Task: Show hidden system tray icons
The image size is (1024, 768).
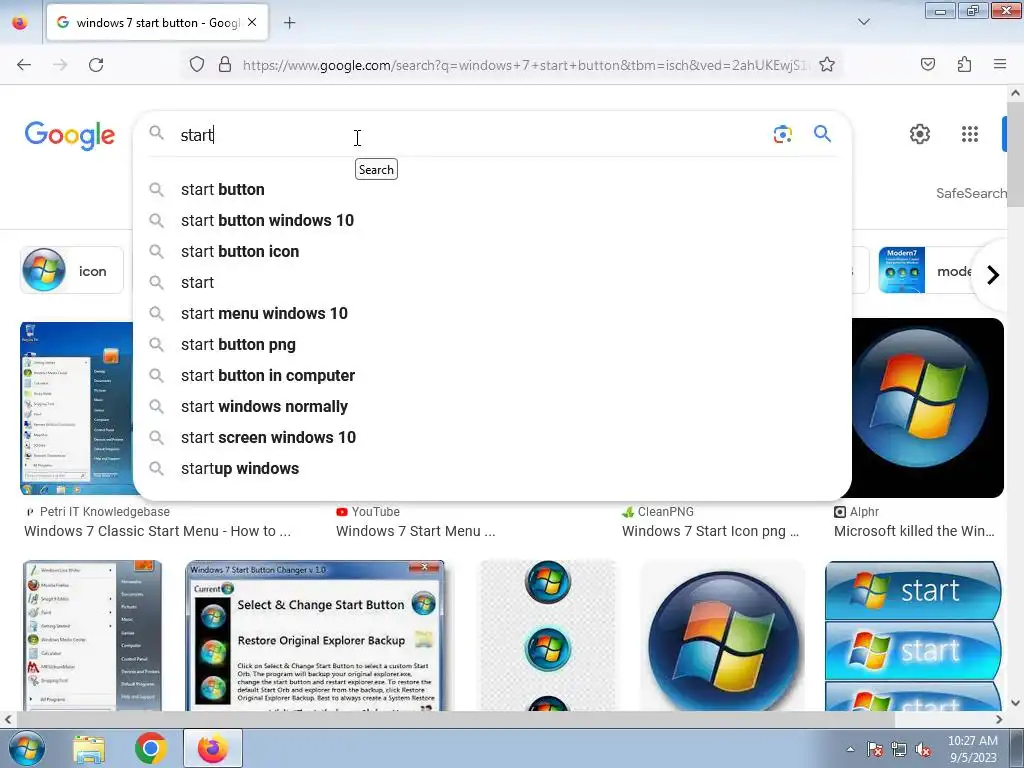Action: click(x=850, y=749)
